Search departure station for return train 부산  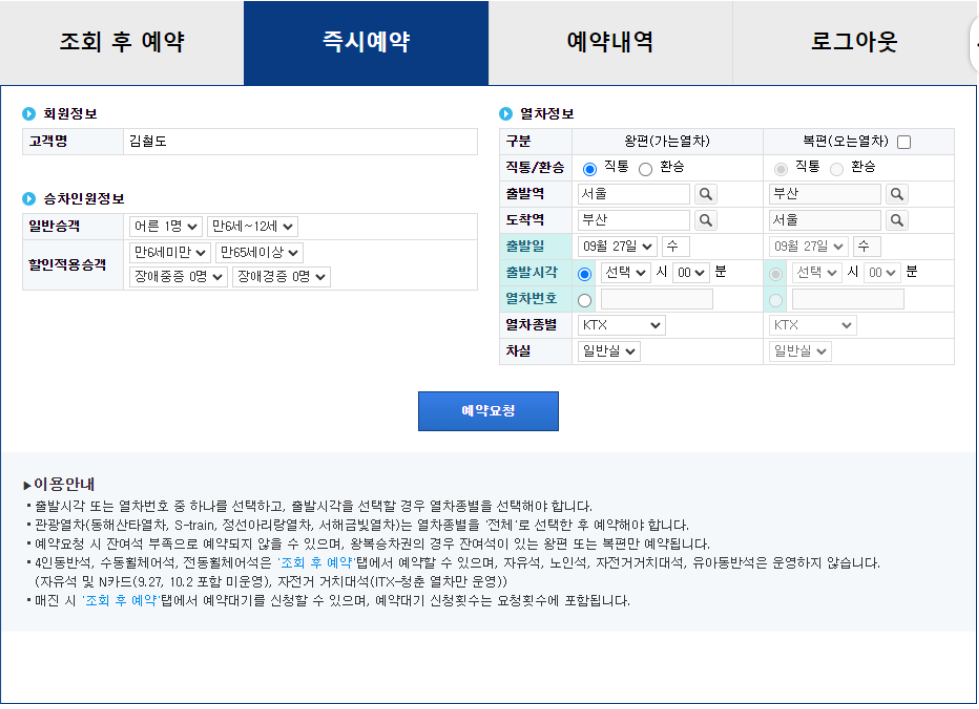click(x=897, y=194)
